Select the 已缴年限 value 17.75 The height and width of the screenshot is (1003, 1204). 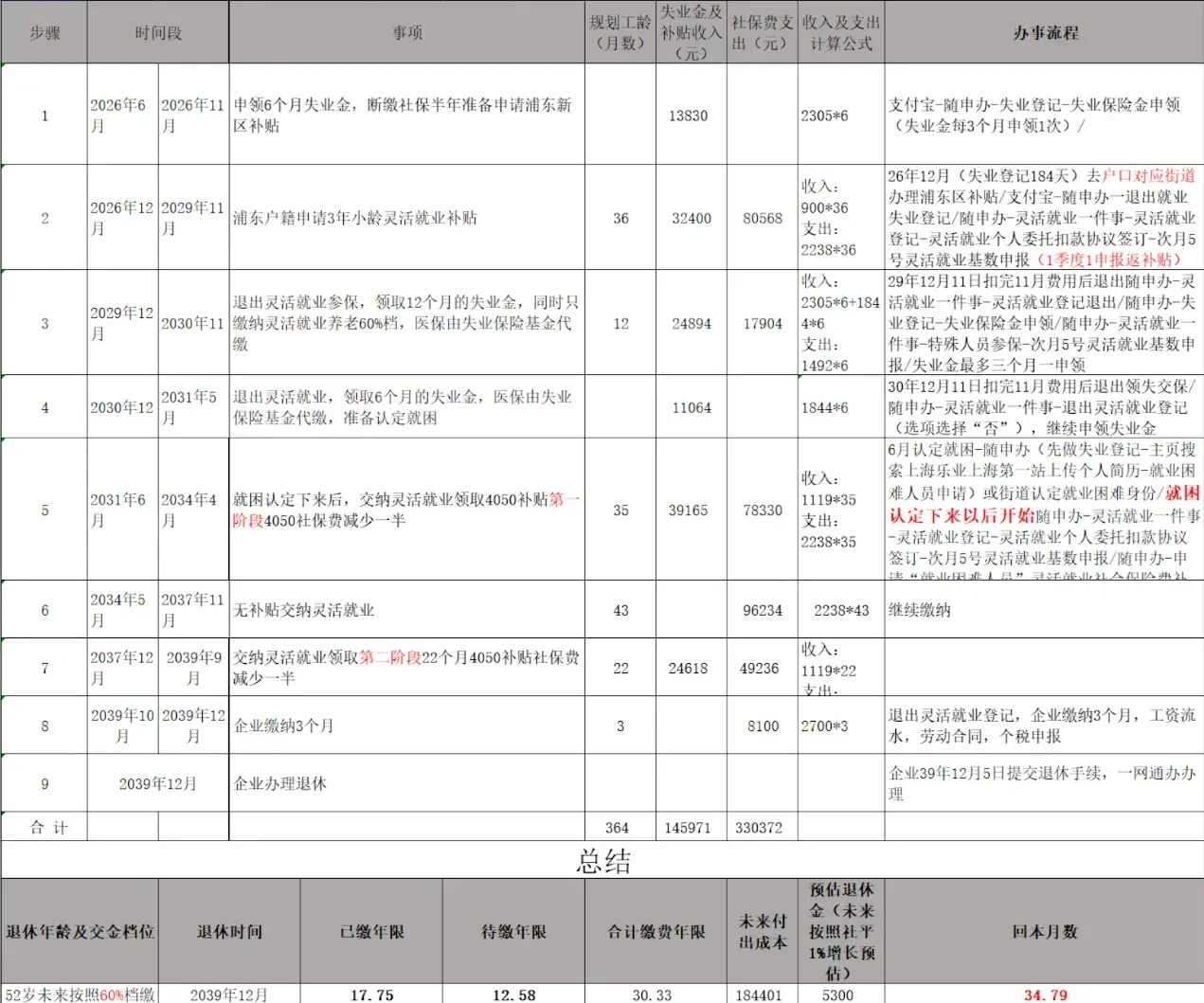pyautogui.click(x=371, y=994)
